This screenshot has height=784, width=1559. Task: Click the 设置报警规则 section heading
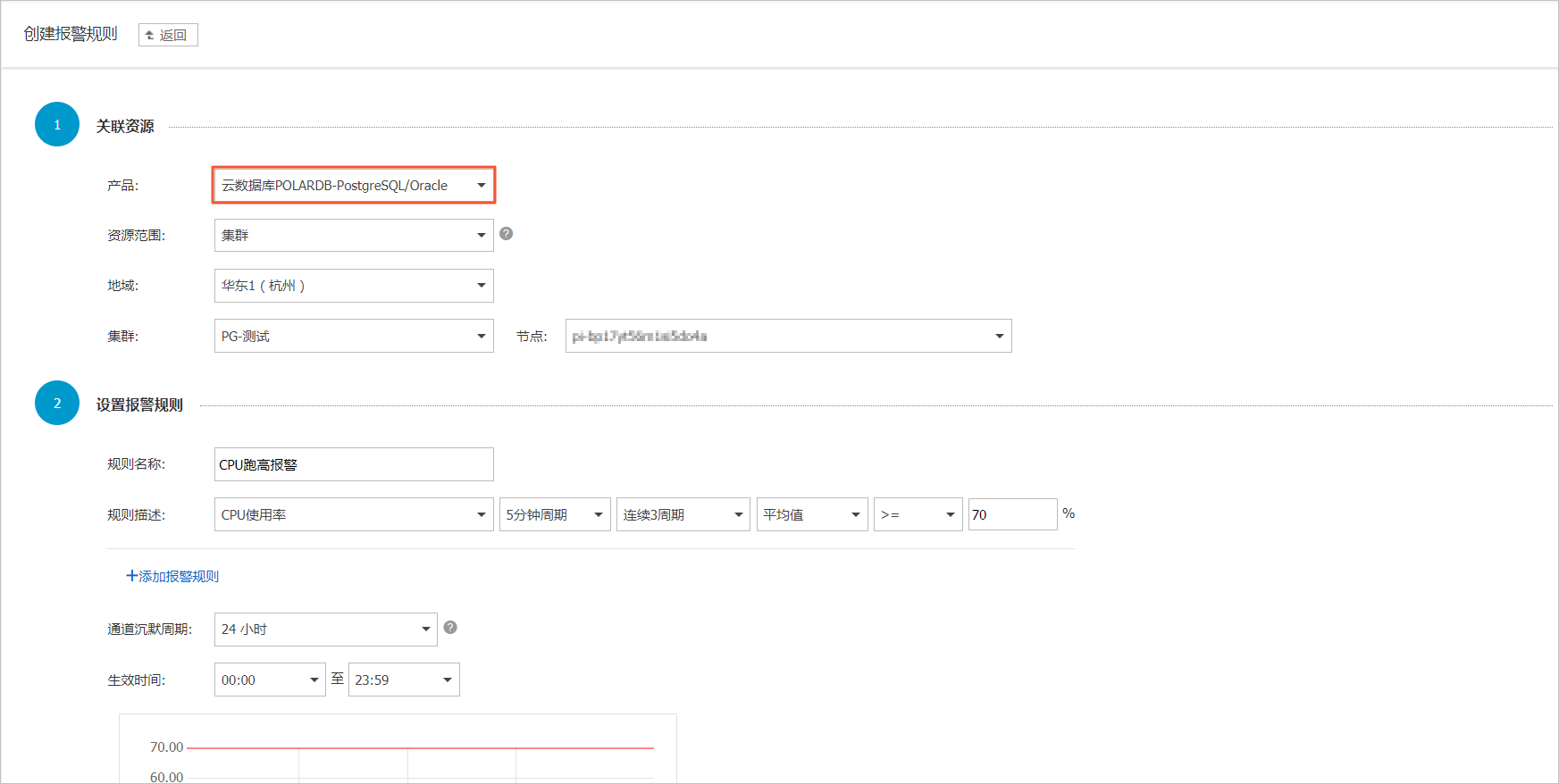139,405
